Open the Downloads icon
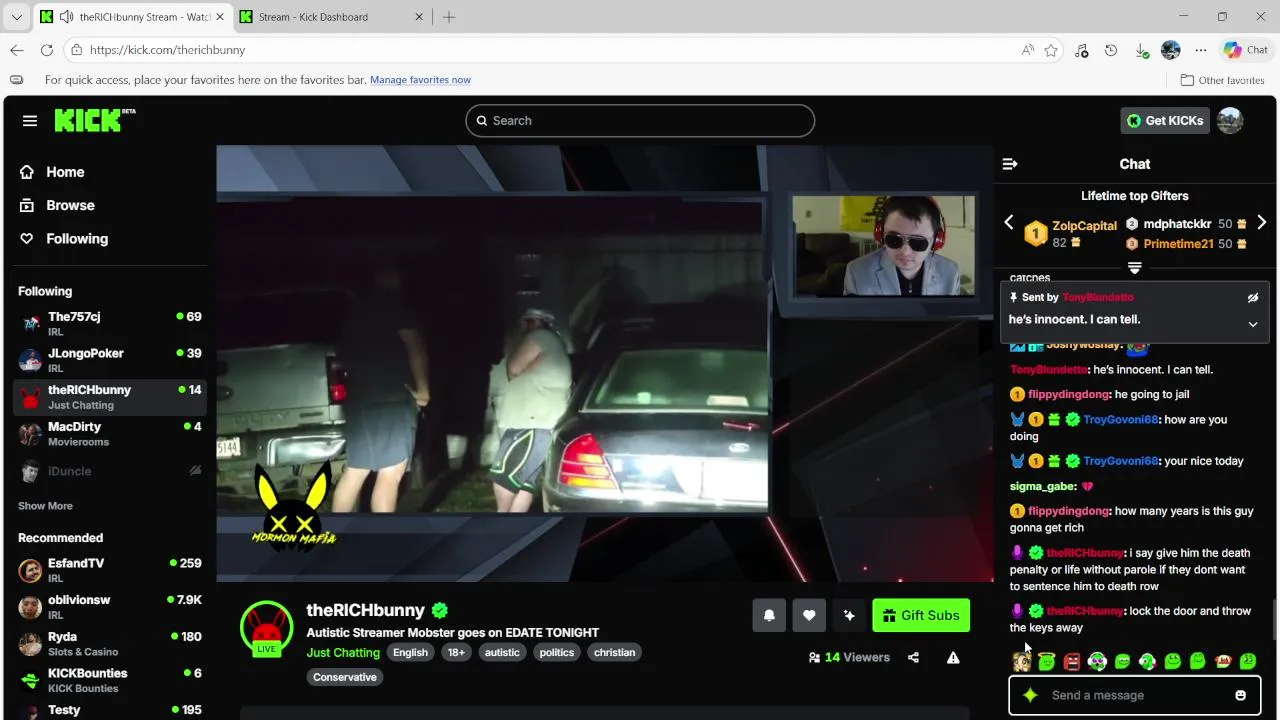The image size is (1280, 720). click(x=1141, y=50)
